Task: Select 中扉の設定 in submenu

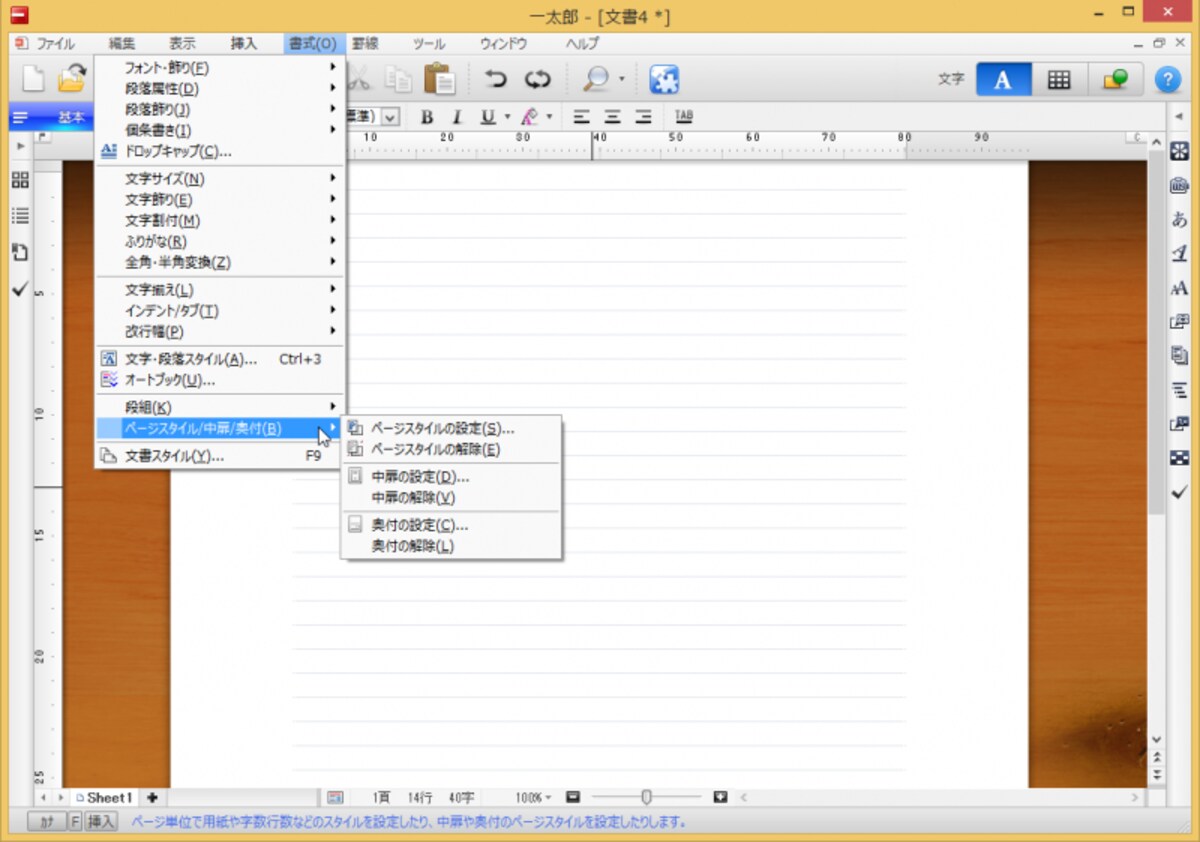Action: click(451, 477)
